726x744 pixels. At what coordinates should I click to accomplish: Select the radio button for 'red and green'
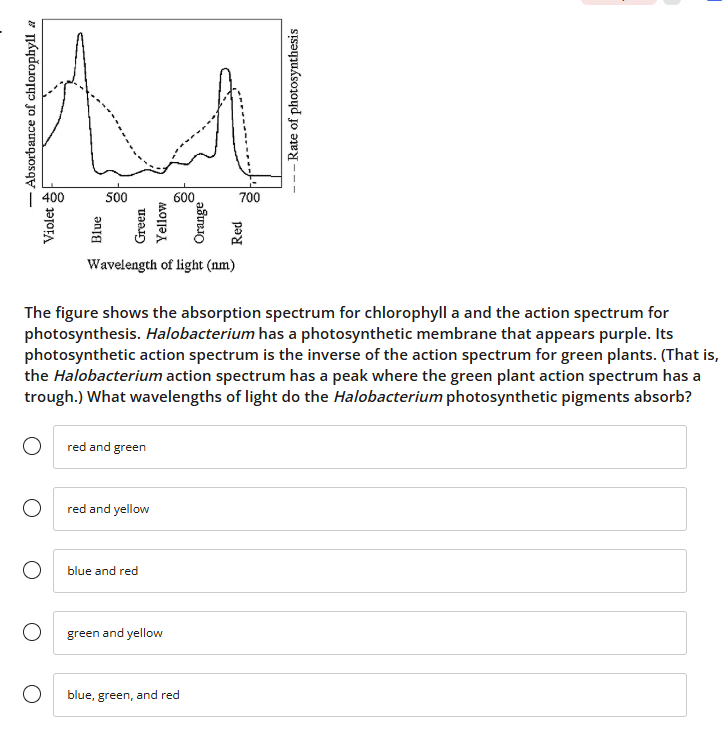(33, 447)
